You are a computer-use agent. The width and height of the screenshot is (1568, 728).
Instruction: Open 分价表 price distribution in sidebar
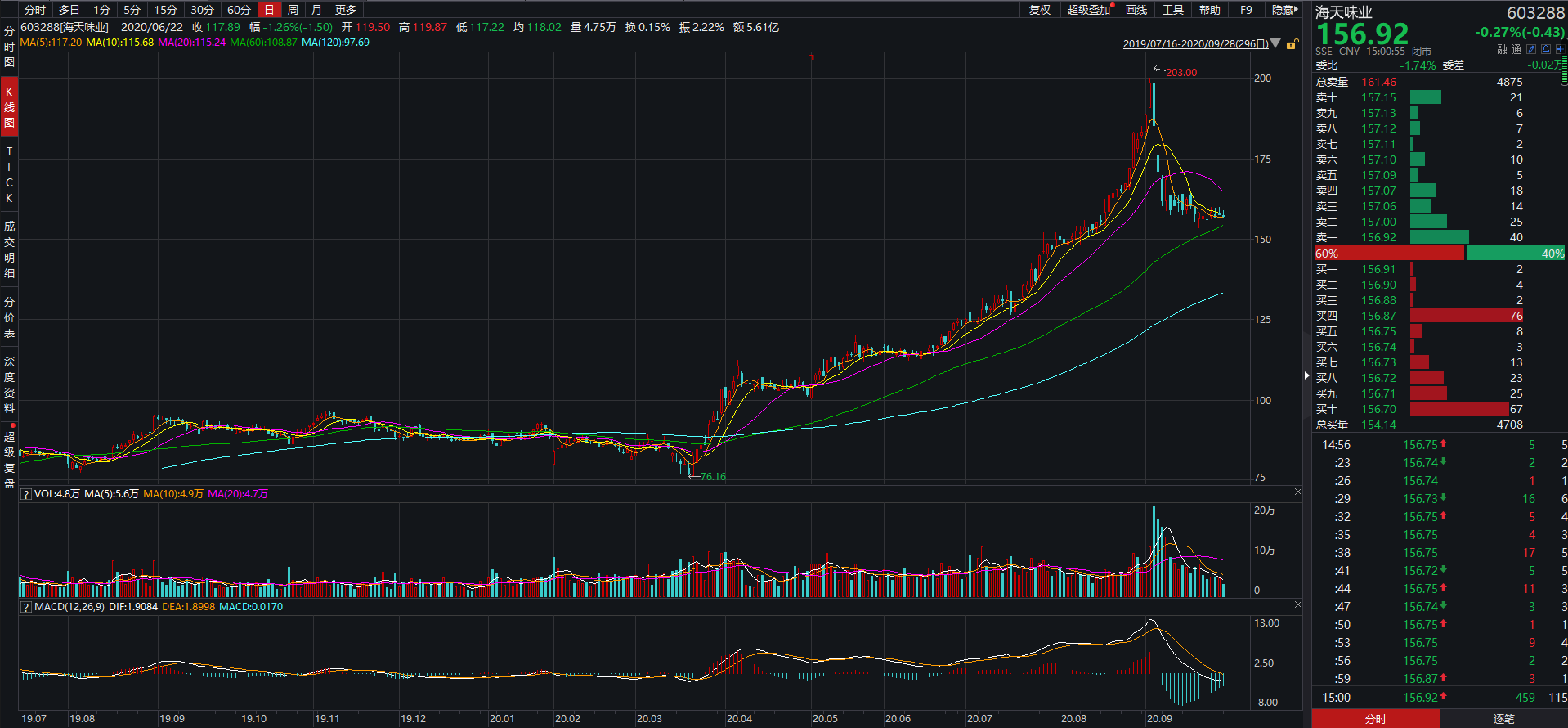click(9, 317)
